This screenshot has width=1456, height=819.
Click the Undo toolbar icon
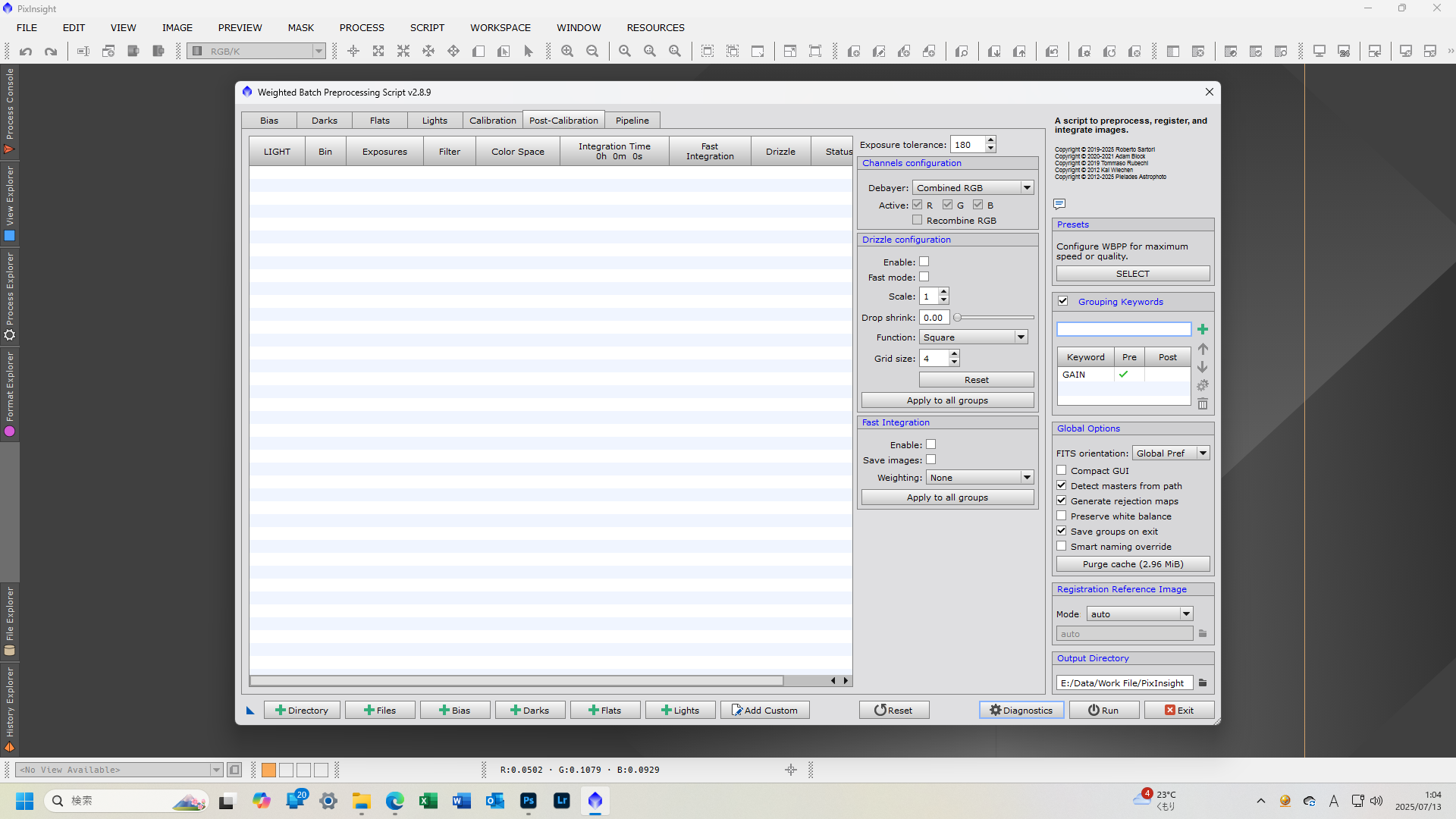point(26,51)
